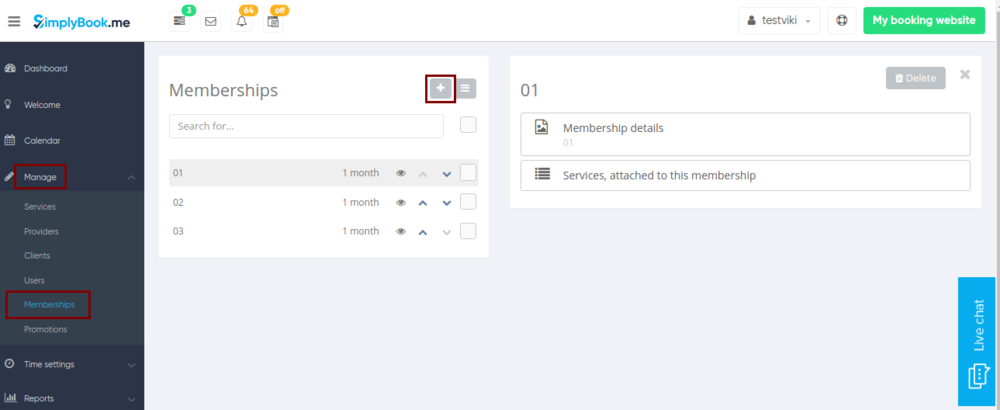Viewport: 1000px width, 410px height.
Task: Click the My booking website button
Action: (922, 20)
